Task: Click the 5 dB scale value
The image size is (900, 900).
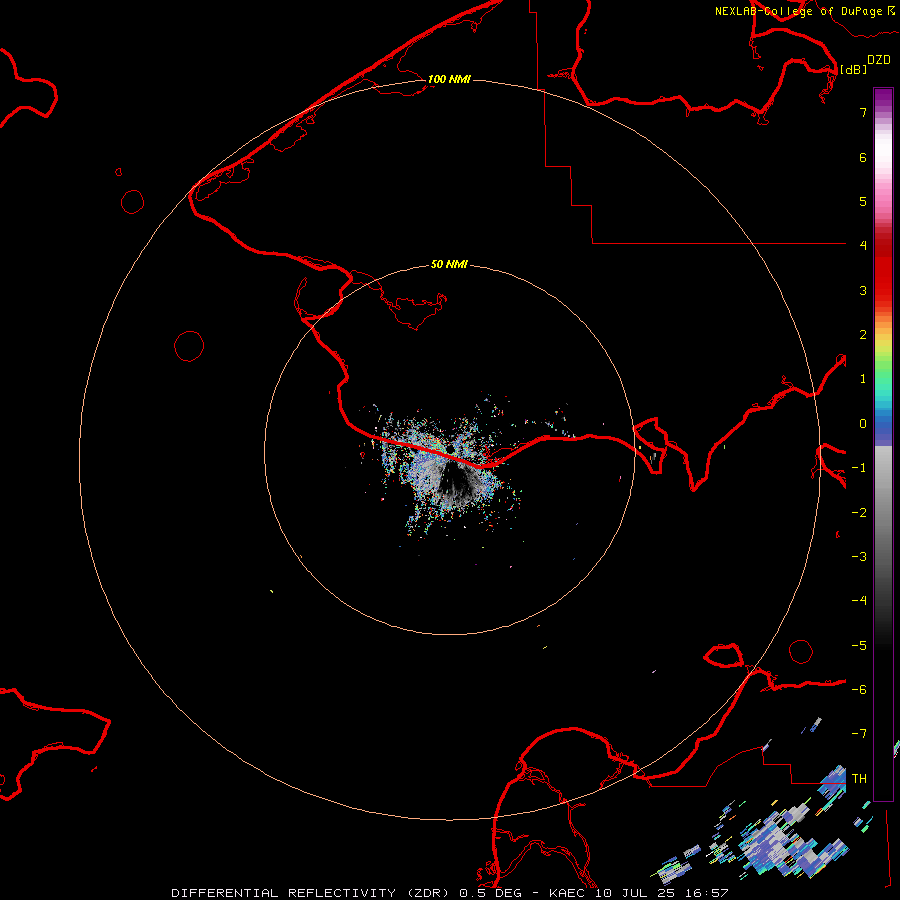Action: 863,201
